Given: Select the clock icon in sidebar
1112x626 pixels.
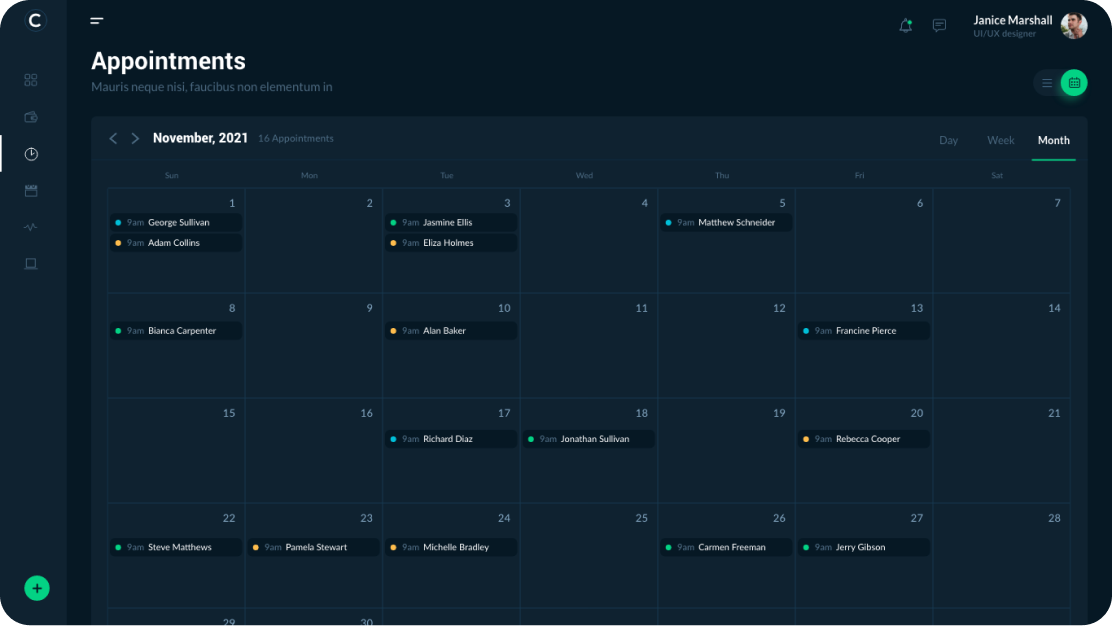Looking at the screenshot, I should (x=31, y=154).
